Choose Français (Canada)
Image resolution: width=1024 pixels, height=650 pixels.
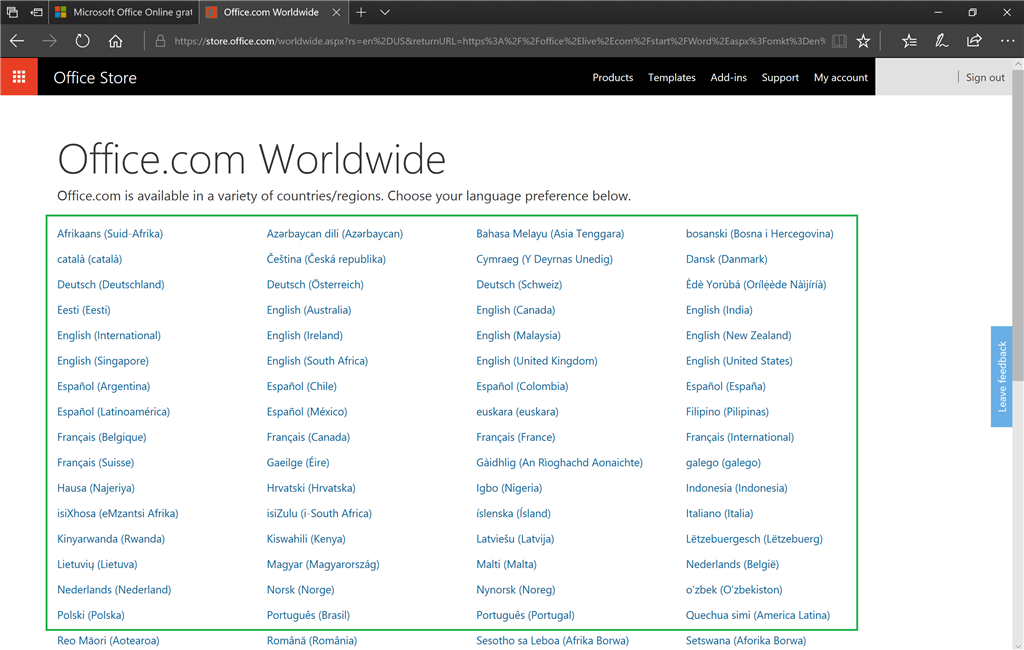308,437
